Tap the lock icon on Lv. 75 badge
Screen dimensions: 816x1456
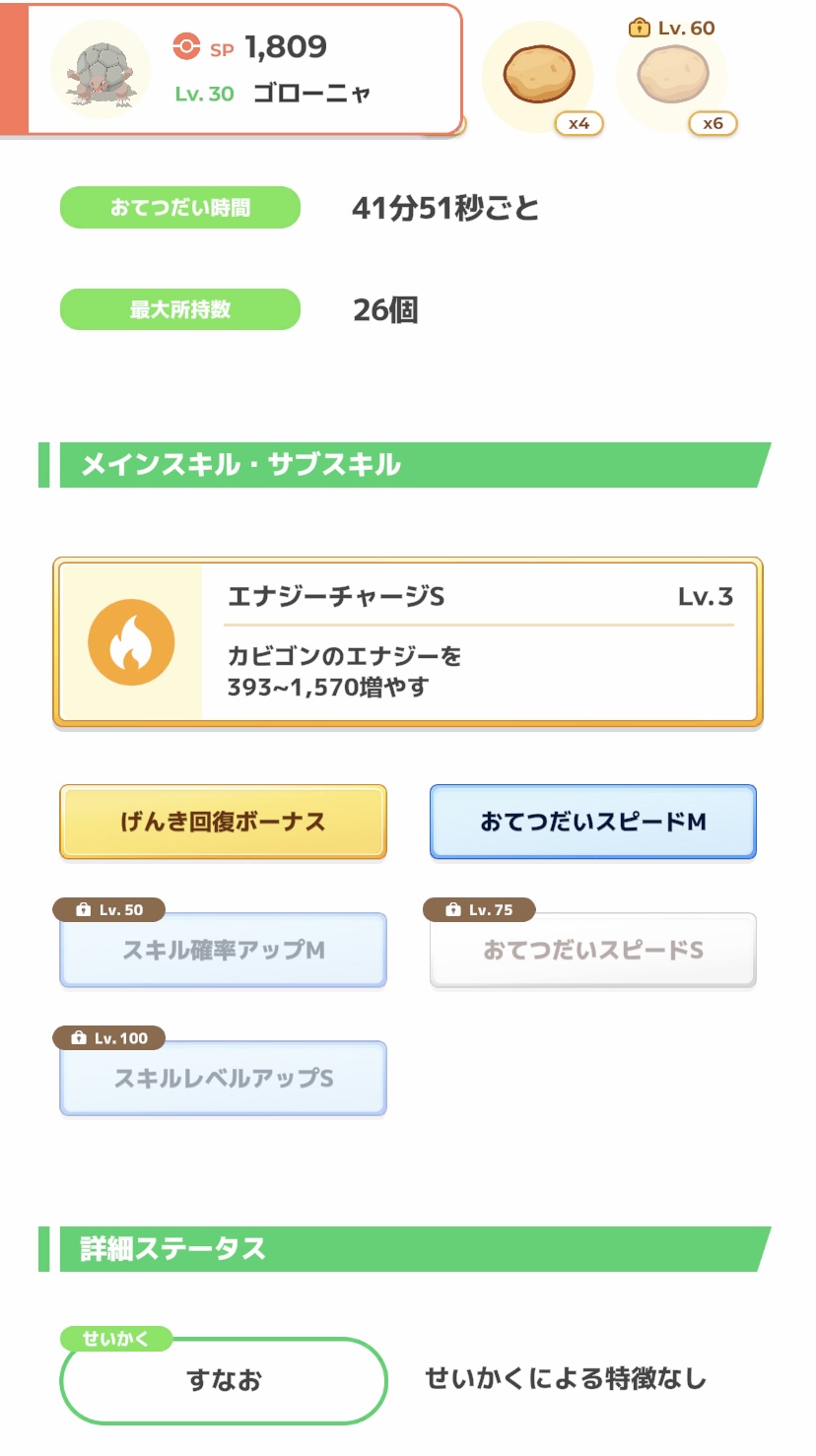point(453,909)
